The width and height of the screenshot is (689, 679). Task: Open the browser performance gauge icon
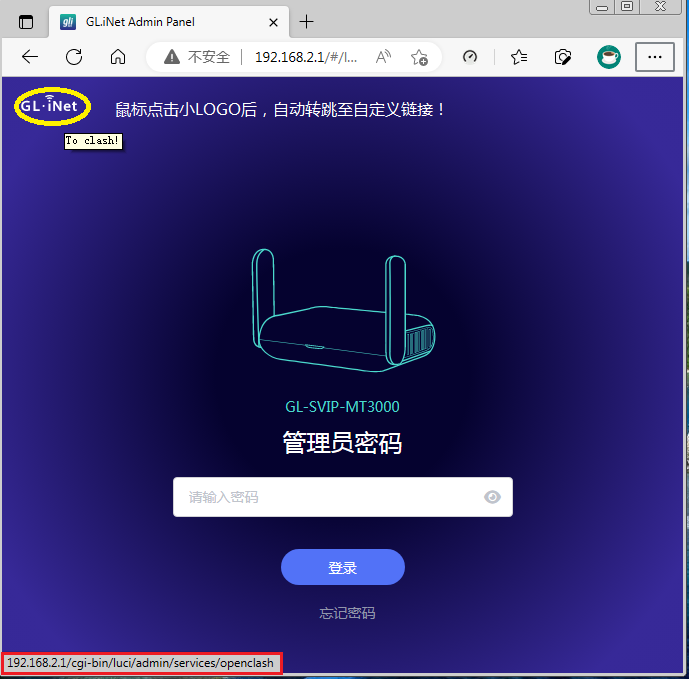pyautogui.click(x=471, y=57)
